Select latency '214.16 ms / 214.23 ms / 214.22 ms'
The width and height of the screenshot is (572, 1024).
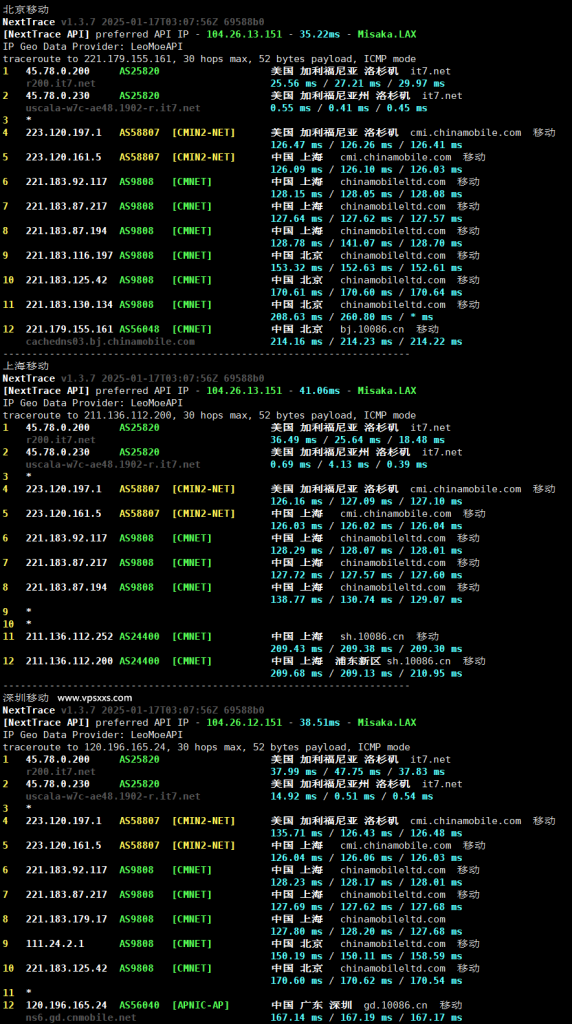click(x=366, y=342)
